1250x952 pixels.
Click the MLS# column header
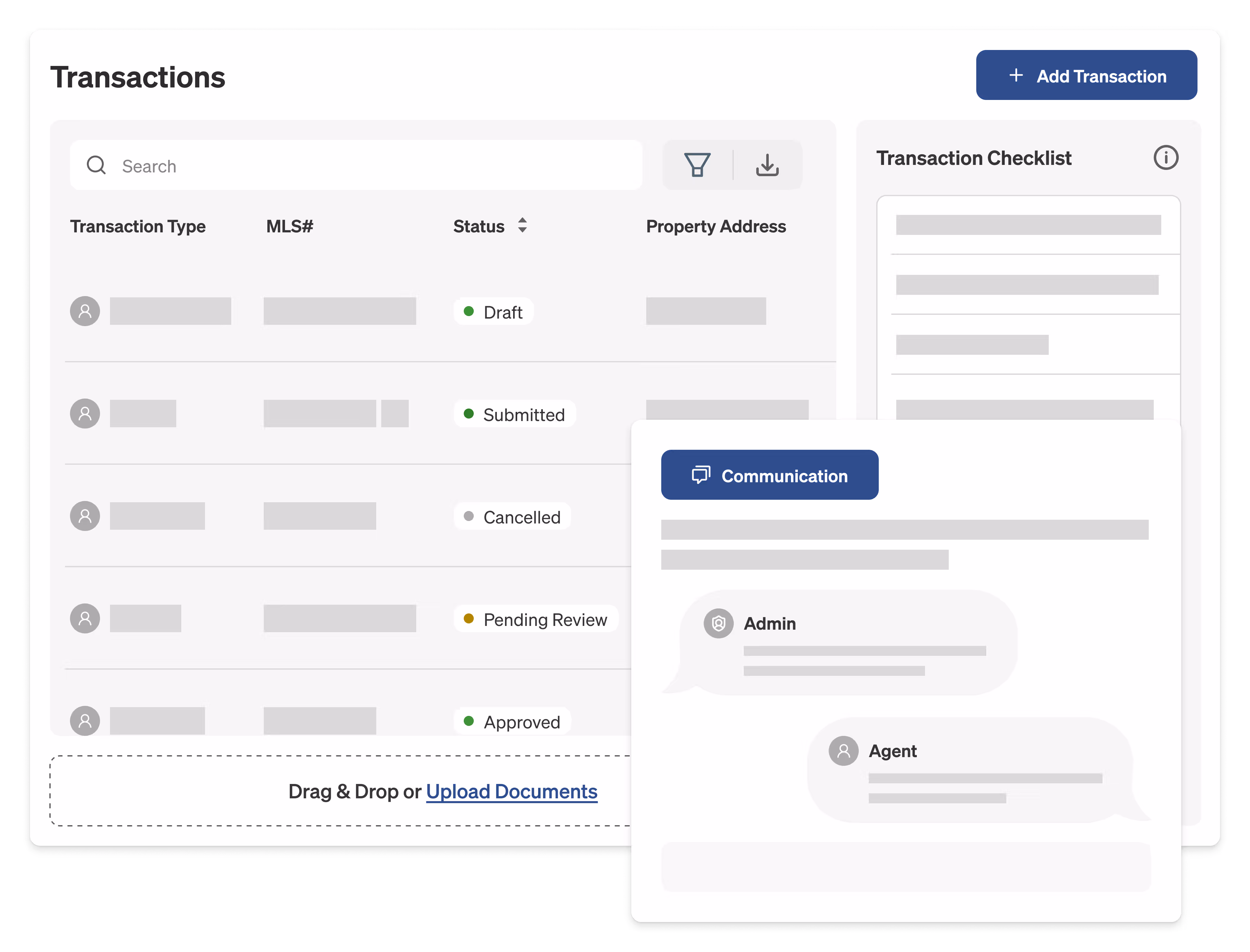coord(289,226)
